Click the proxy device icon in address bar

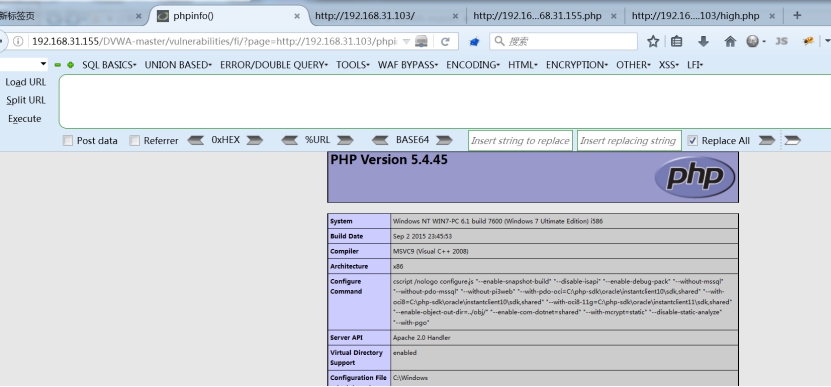coord(421,41)
